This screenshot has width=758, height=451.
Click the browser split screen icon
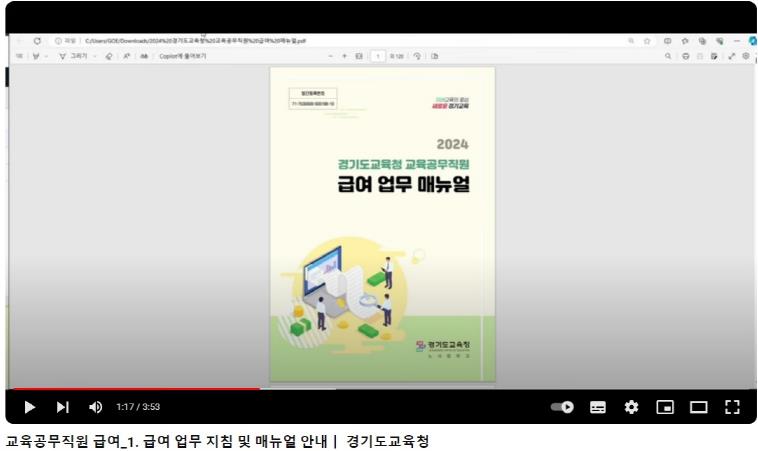668,41
